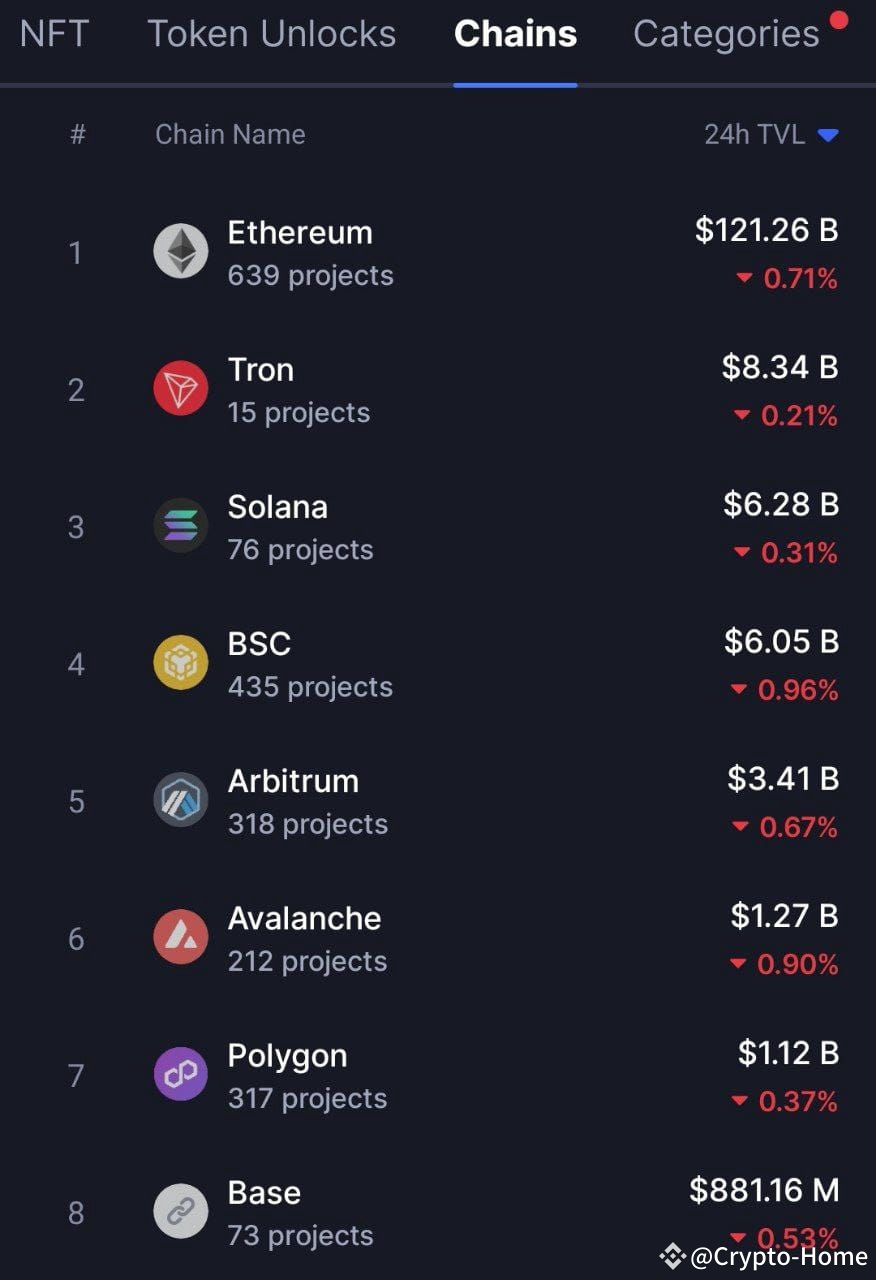Click the Chains tab
Viewport: 876px width, 1280px height.
pyautogui.click(x=515, y=34)
